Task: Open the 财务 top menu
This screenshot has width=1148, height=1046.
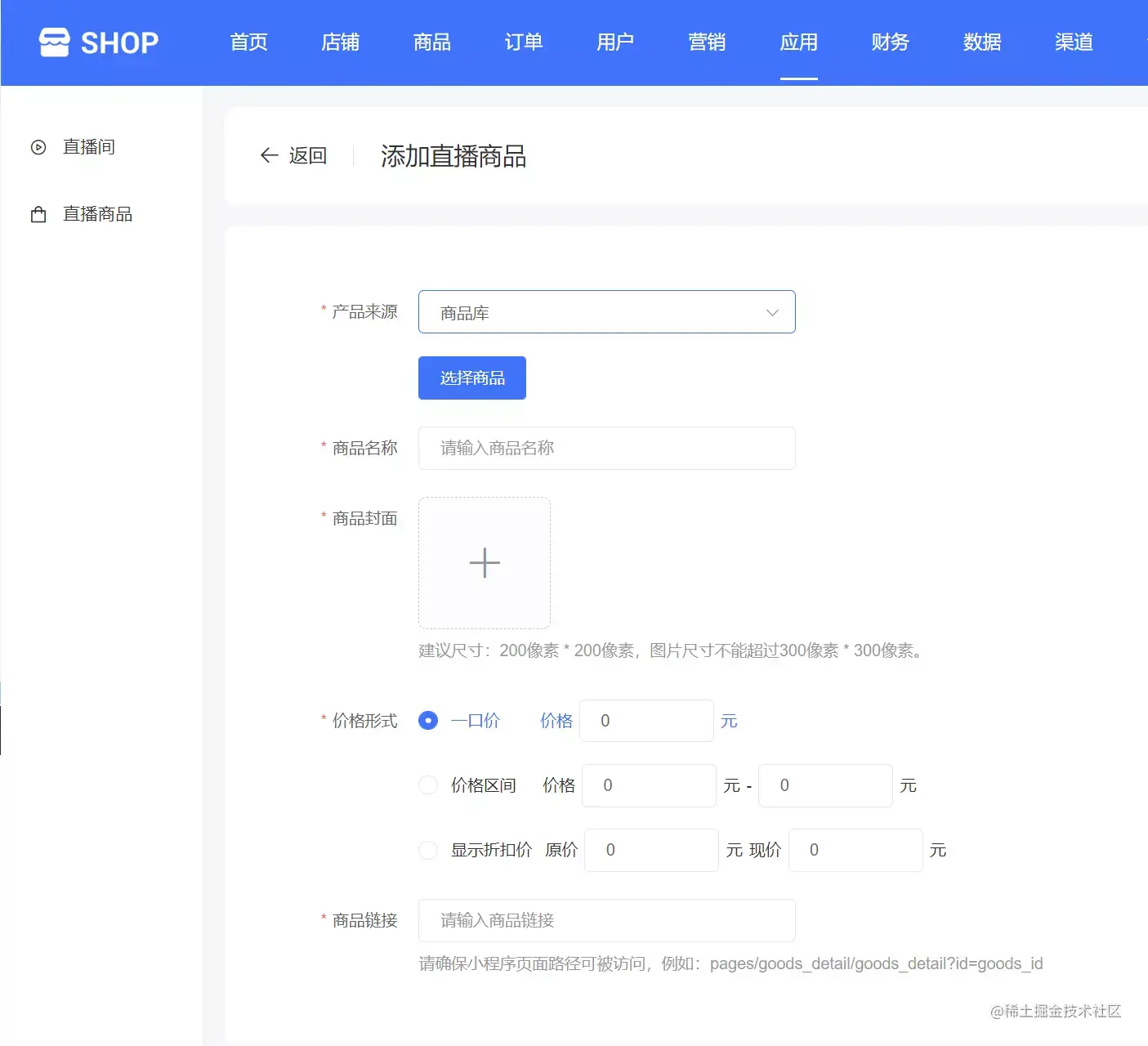Action: pyautogui.click(x=891, y=42)
